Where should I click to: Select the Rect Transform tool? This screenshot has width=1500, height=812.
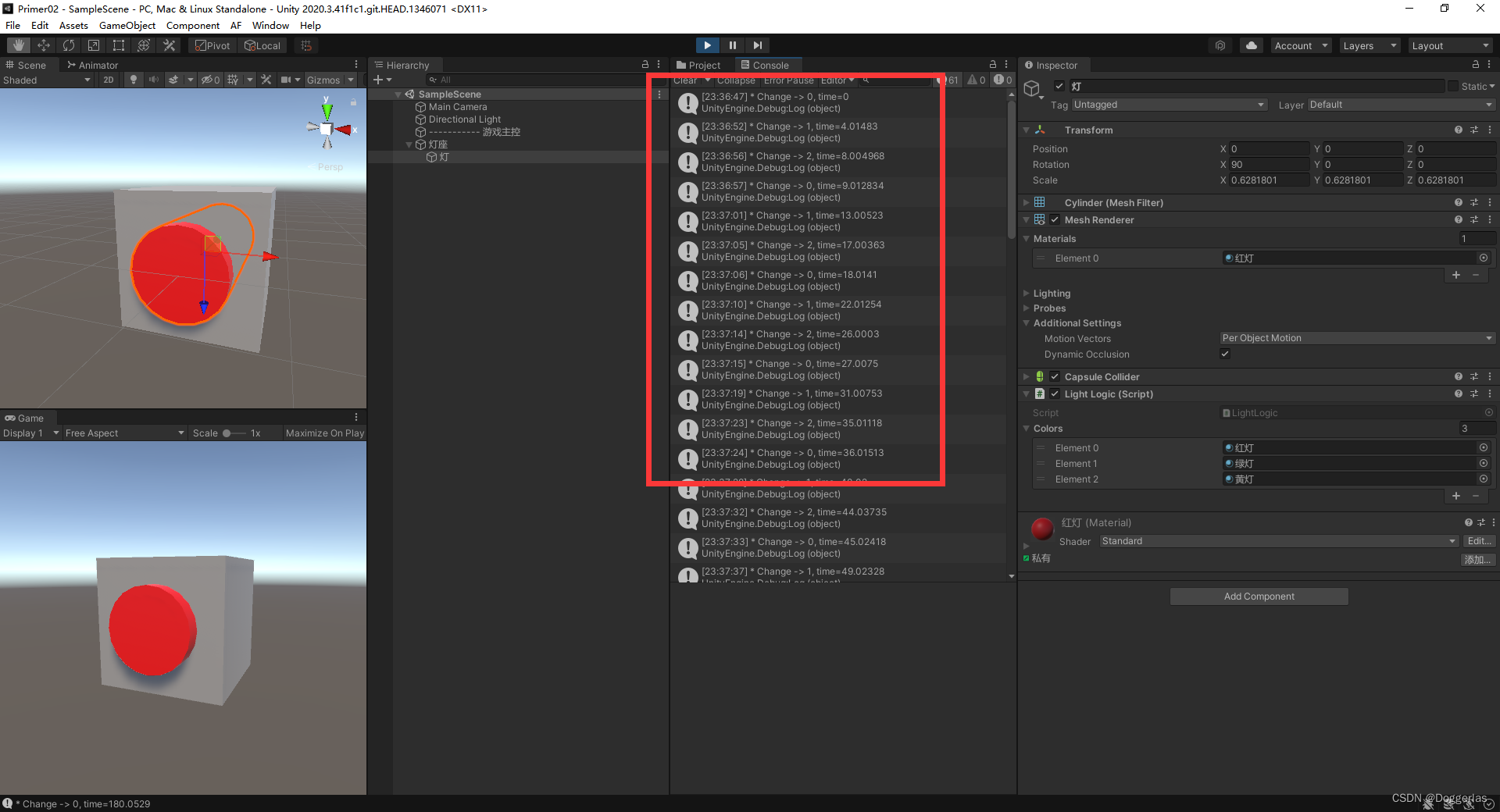[119, 45]
